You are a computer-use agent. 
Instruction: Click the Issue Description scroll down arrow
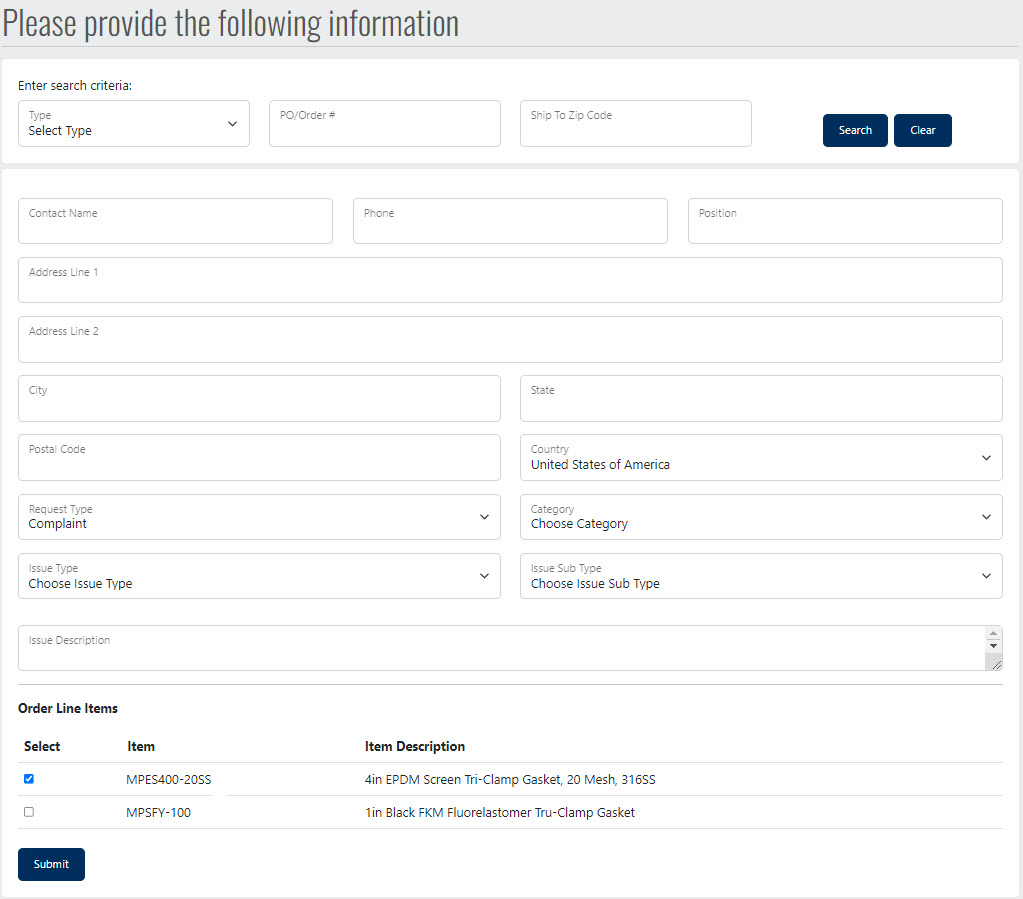tap(993, 646)
